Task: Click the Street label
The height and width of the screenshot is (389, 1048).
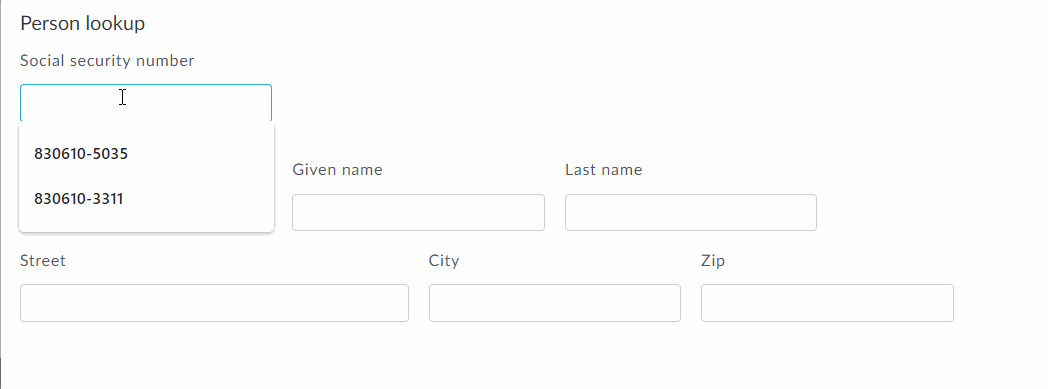Action: (43, 261)
